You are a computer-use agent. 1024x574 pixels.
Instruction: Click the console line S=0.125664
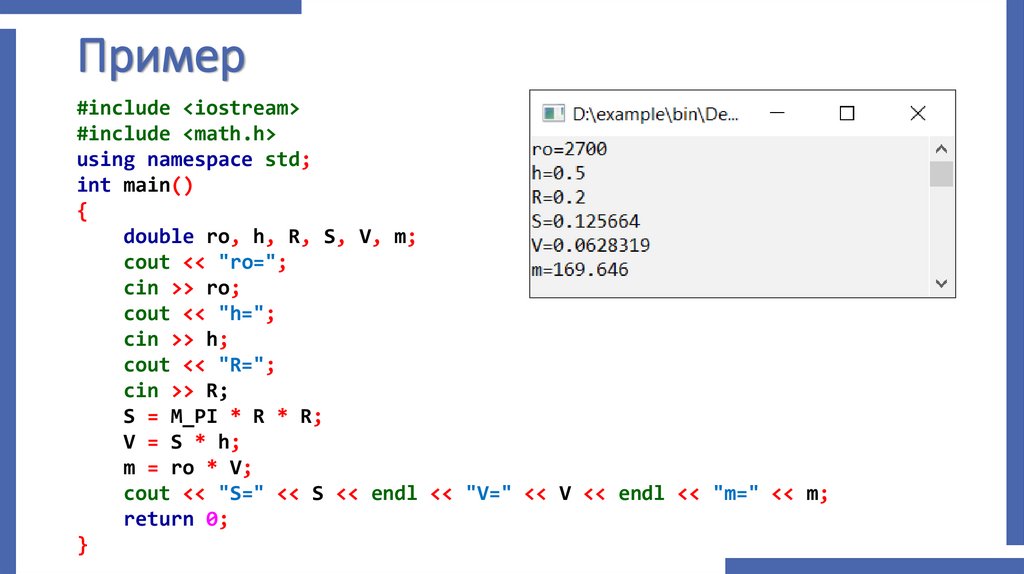click(x=586, y=221)
